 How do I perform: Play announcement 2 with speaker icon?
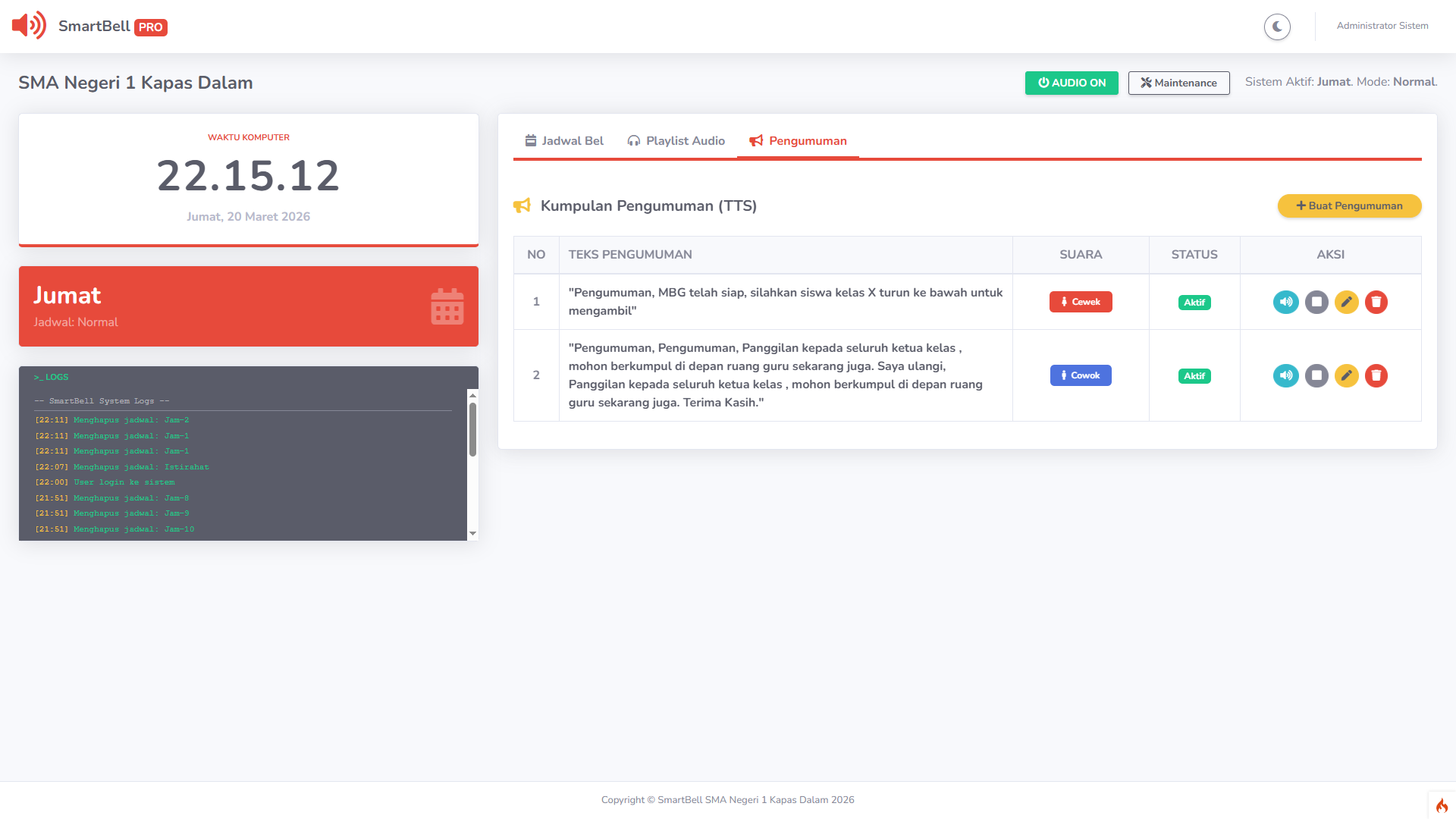1285,375
